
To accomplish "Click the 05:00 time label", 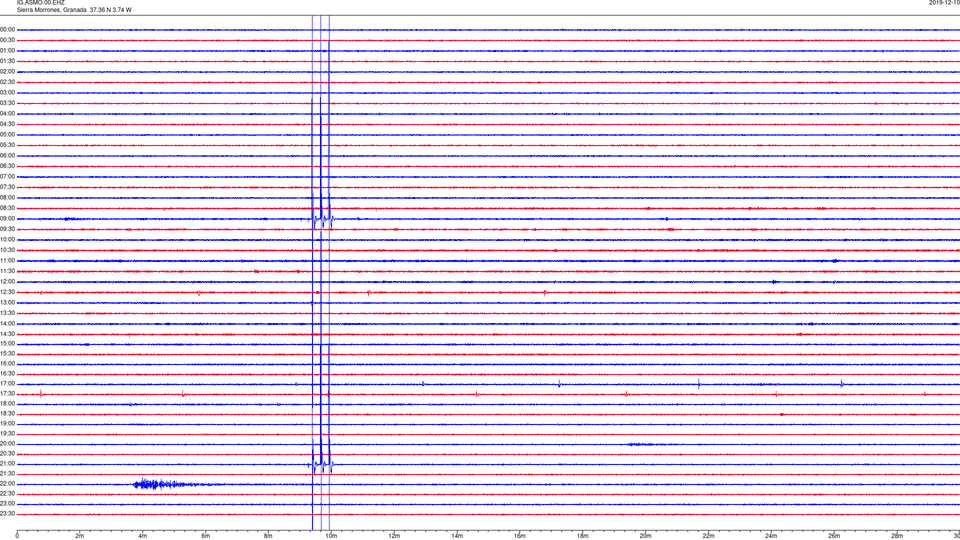I will tap(7, 135).
